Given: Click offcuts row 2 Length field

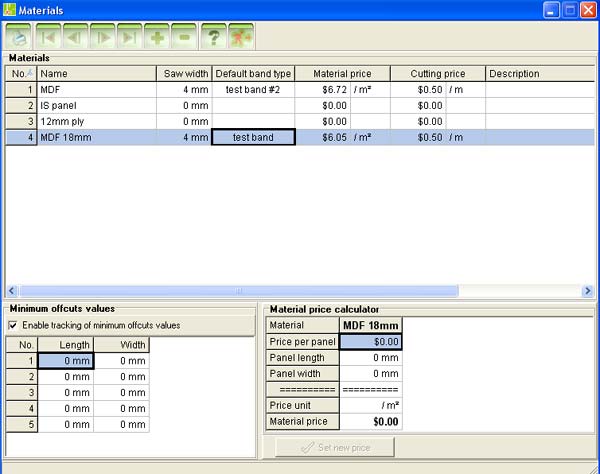Looking at the screenshot, I should [x=66, y=377].
